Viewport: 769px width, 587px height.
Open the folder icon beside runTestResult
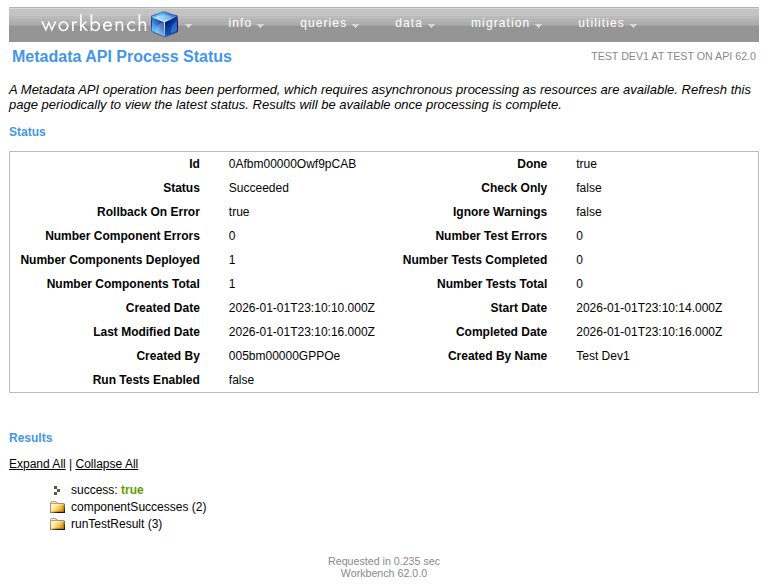click(x=57, y=524)
